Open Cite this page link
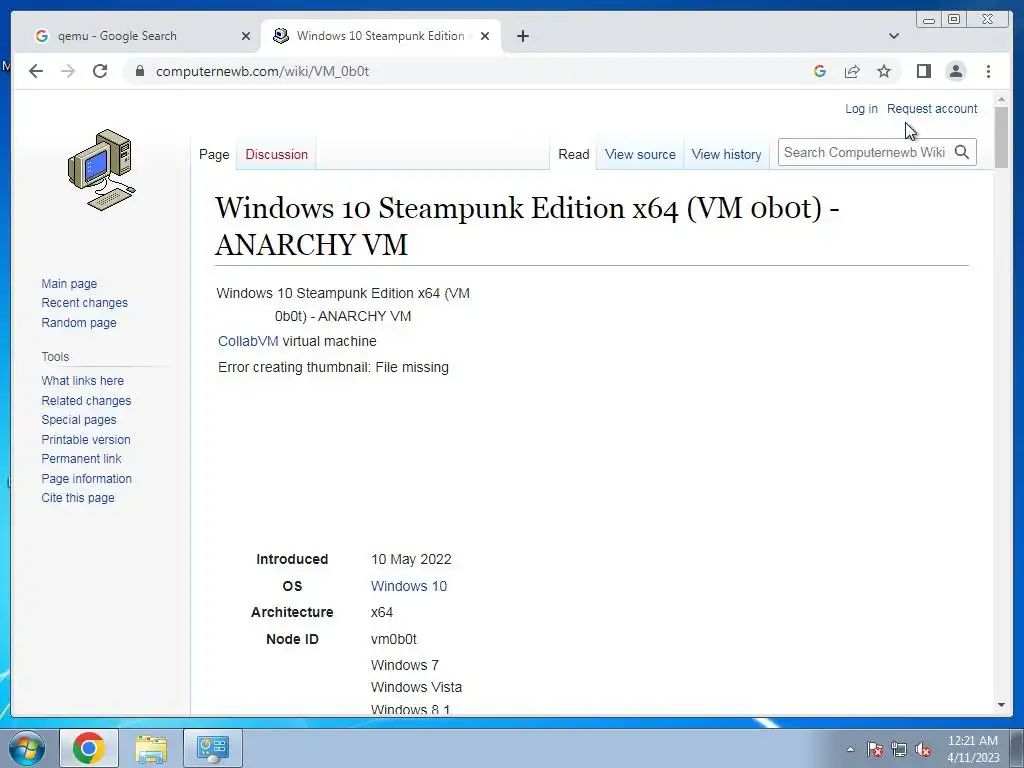Viewport: 1024px width, 768px height. point(78,497)
